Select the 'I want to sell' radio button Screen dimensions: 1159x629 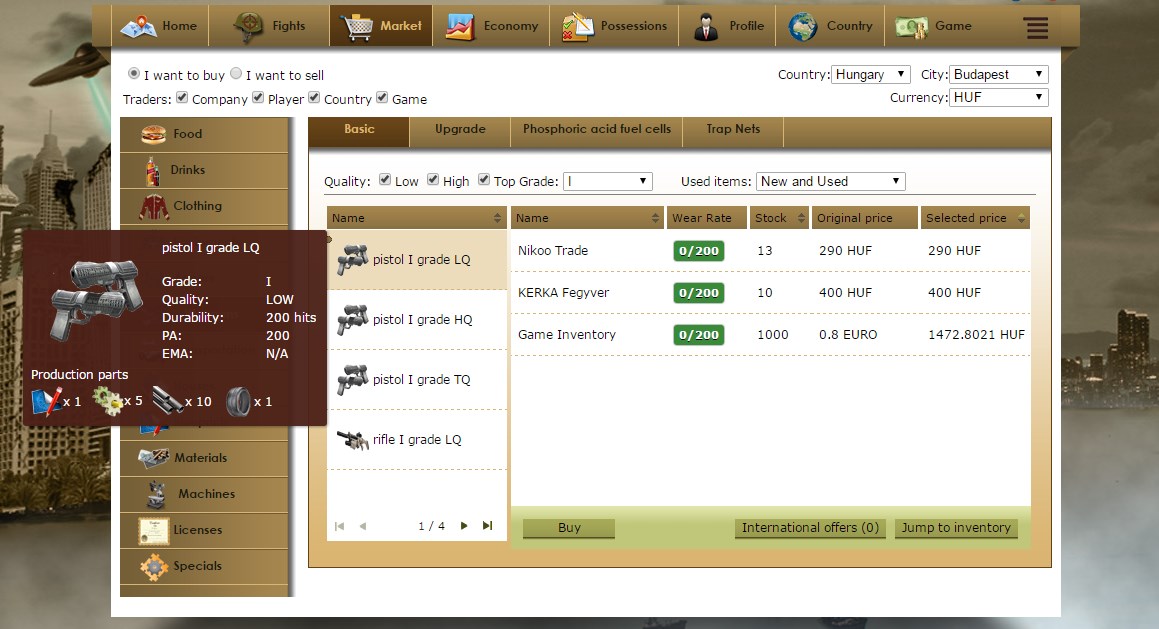(x=236, y=74)
